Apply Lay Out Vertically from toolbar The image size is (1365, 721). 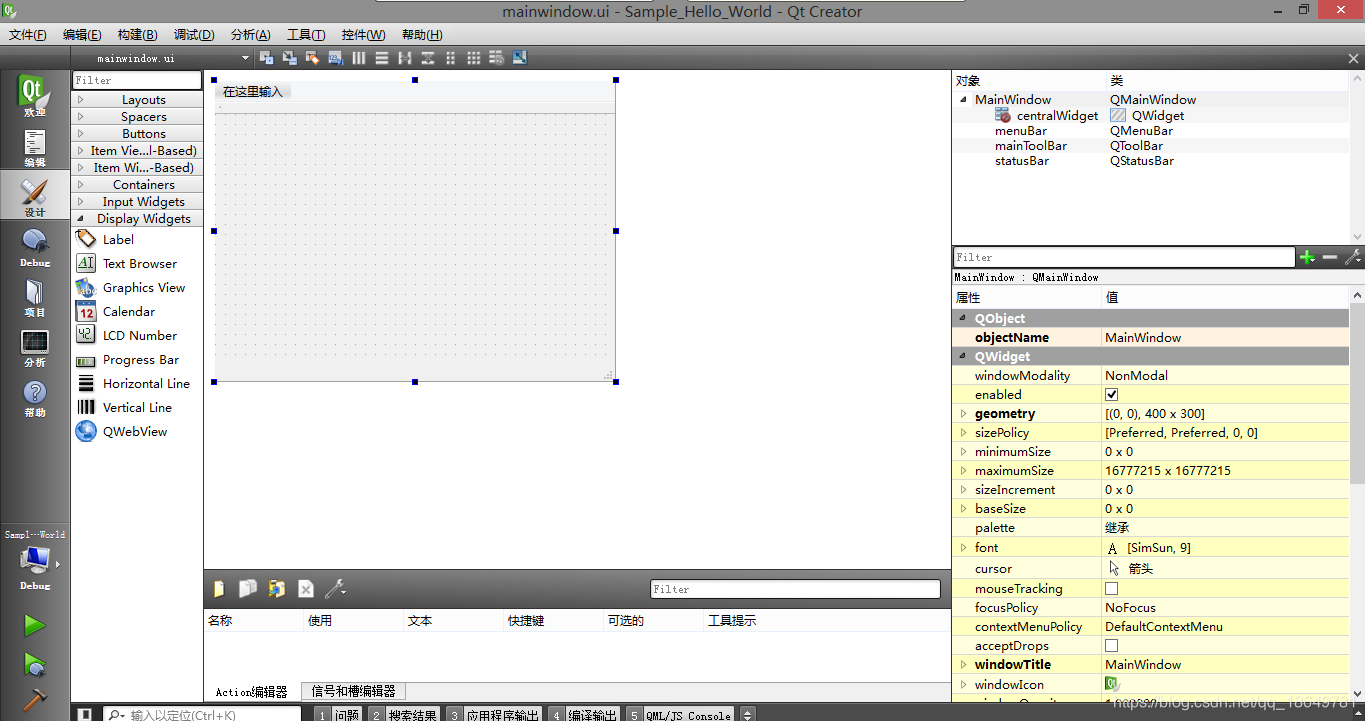[x=382, y=58]
